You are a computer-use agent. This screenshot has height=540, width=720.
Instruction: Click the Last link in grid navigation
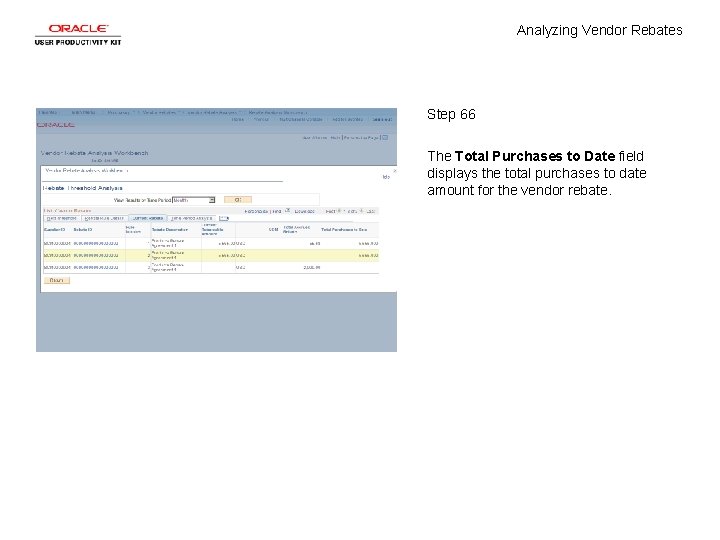(371, 212)
